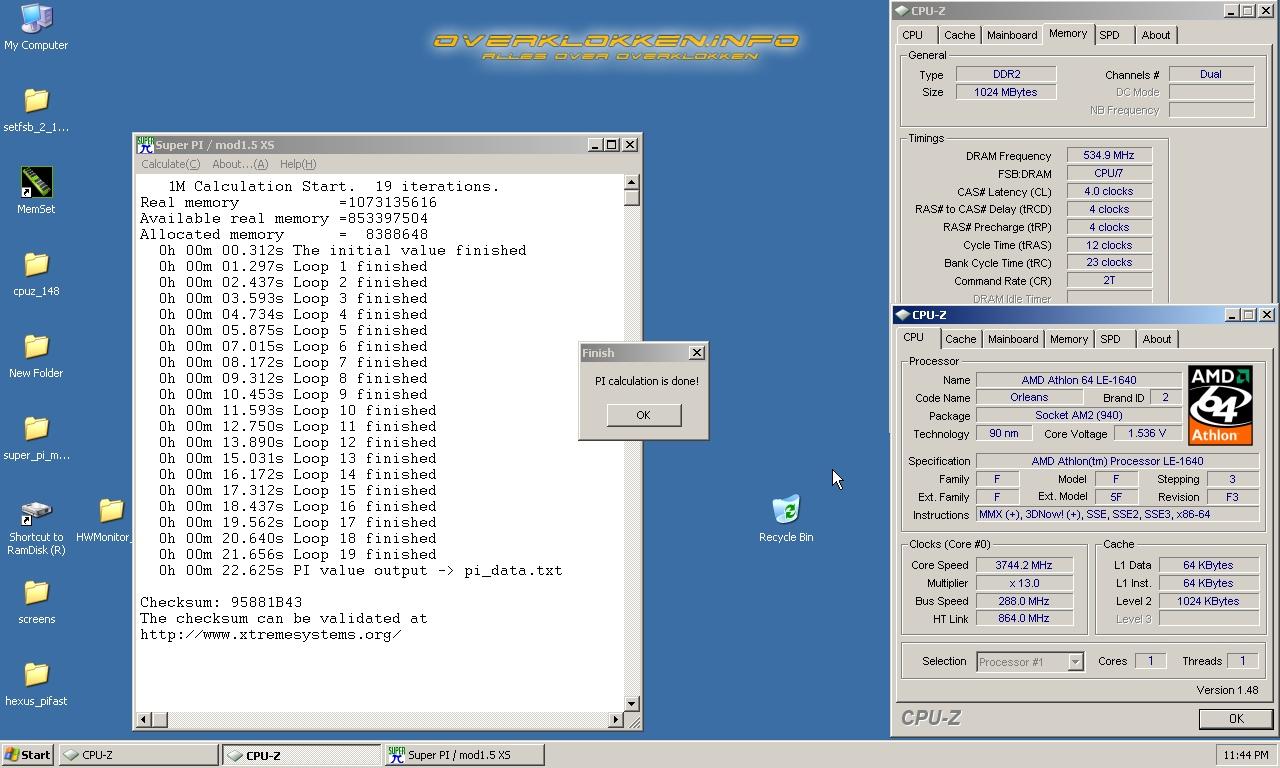Select Cache tab in lower CPU-Z window
Screen dimensions: 1280x768
[x=960, y=339]
